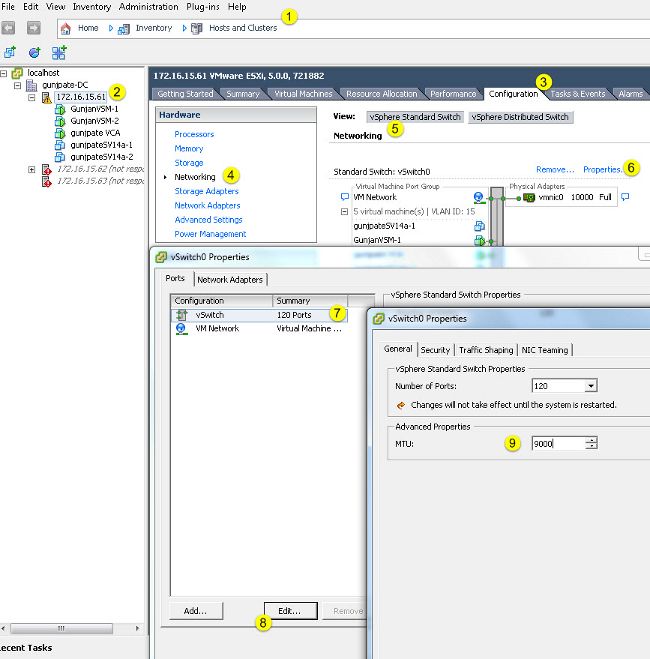Image resolution: width=650 pixels, height=659 pixels.
Task: Select the 172.16.15.61 host in tree
Action: click(x=81, y=97)
